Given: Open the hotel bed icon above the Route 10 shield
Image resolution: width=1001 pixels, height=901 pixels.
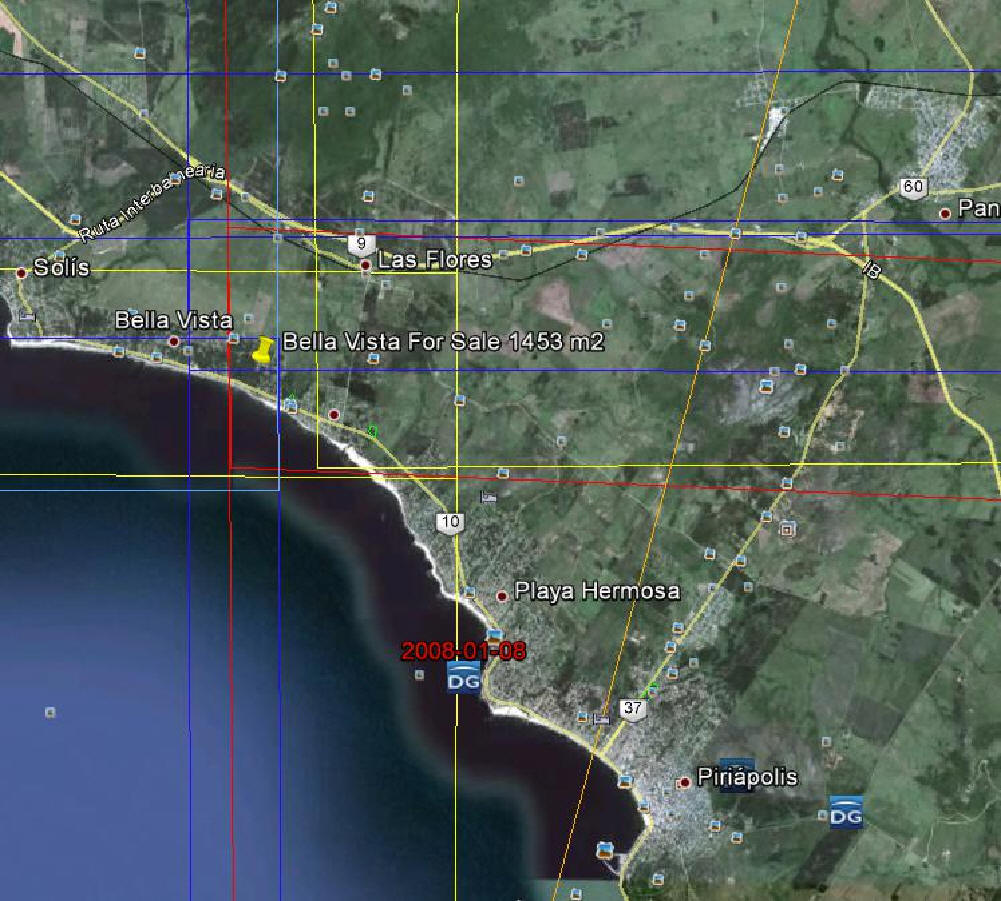Looking at the screenshot, I should (488, 496).
